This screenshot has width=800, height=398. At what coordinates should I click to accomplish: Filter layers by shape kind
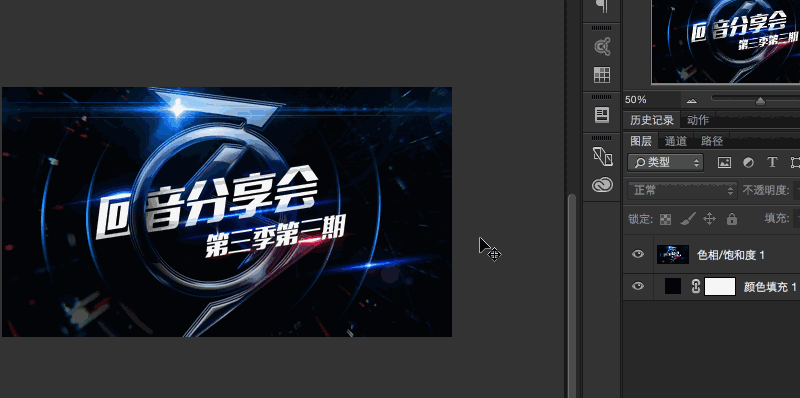tap(795, 163)
